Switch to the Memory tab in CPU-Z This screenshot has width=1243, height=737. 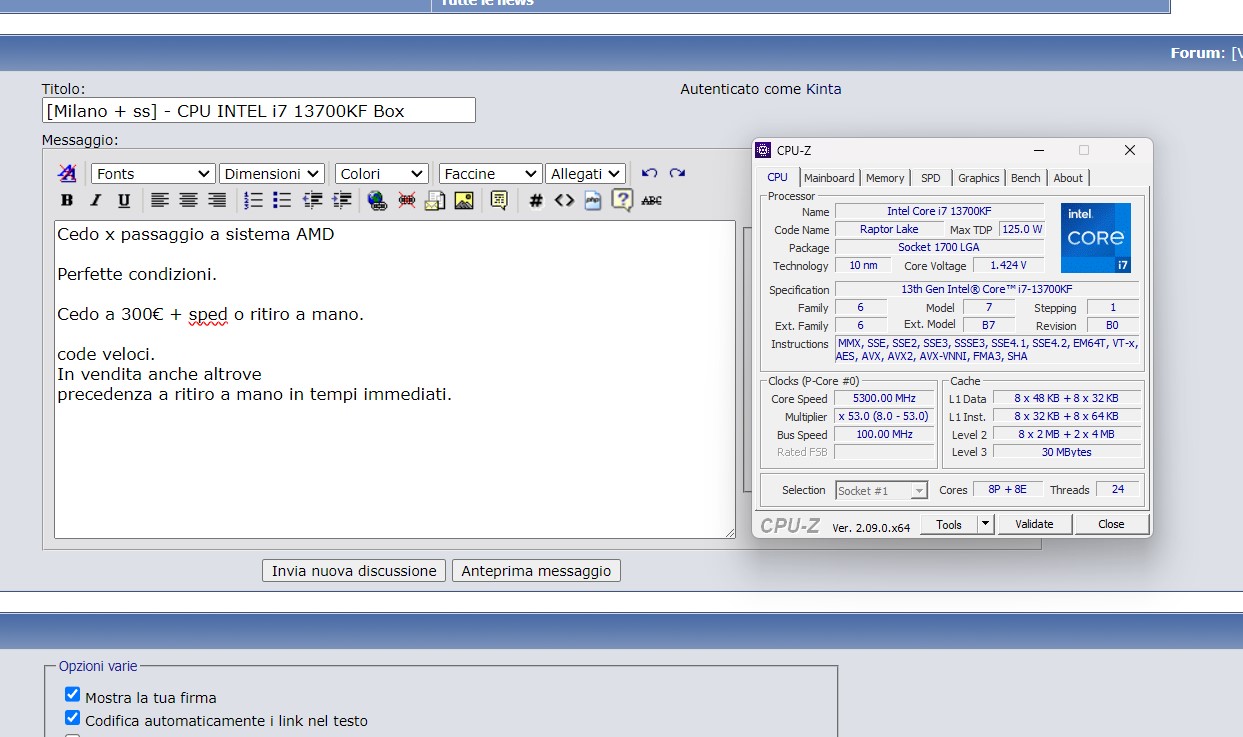click(885, 178)
